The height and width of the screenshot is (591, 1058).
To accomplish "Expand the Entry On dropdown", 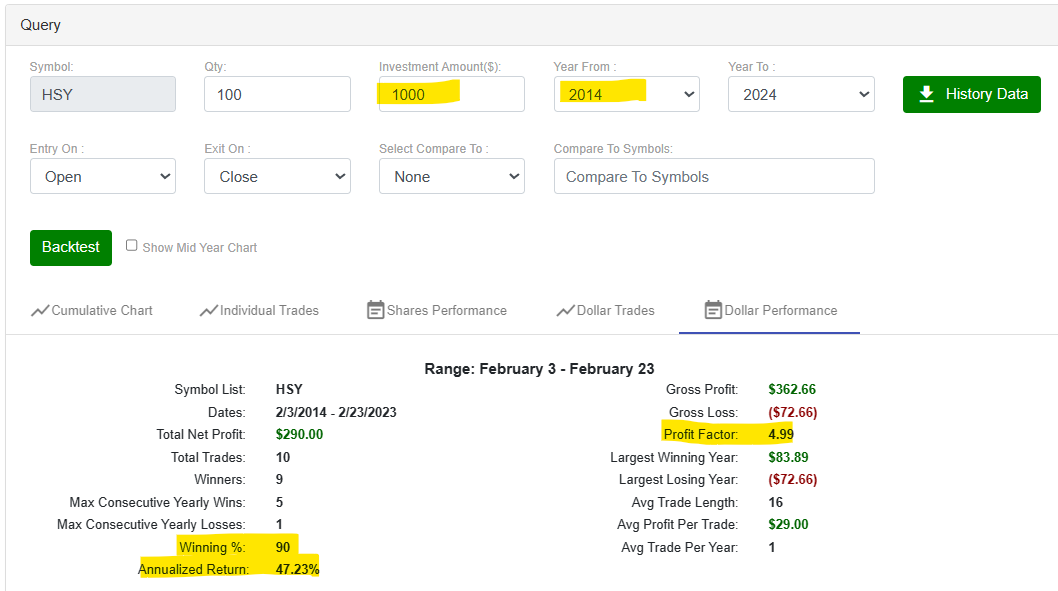I will [103, 176].
